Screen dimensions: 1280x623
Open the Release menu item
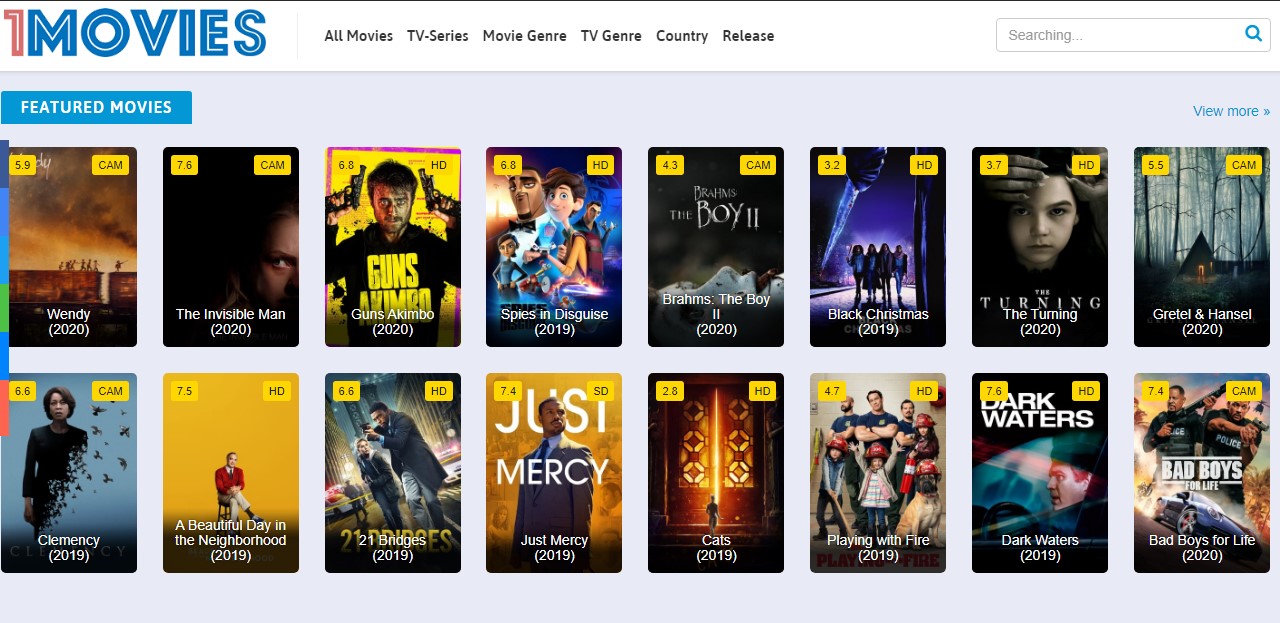(748, 36)
